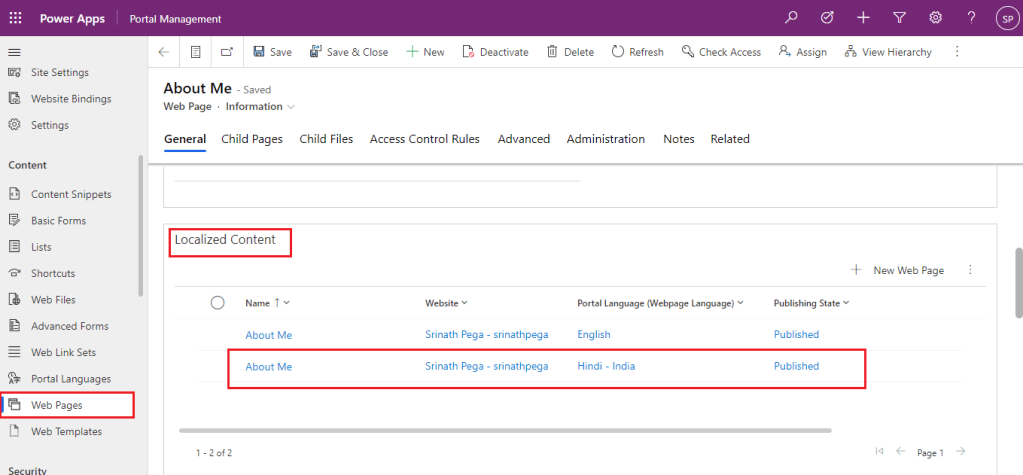
Task: Open the Power Apps app launcher waffle
Action: [16, 18]
